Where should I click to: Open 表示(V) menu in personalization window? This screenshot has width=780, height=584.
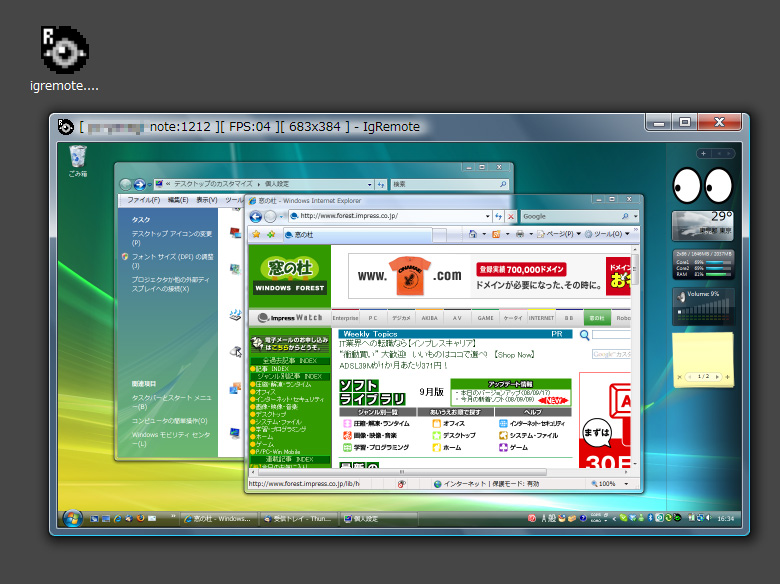click(x=206, y=200)
